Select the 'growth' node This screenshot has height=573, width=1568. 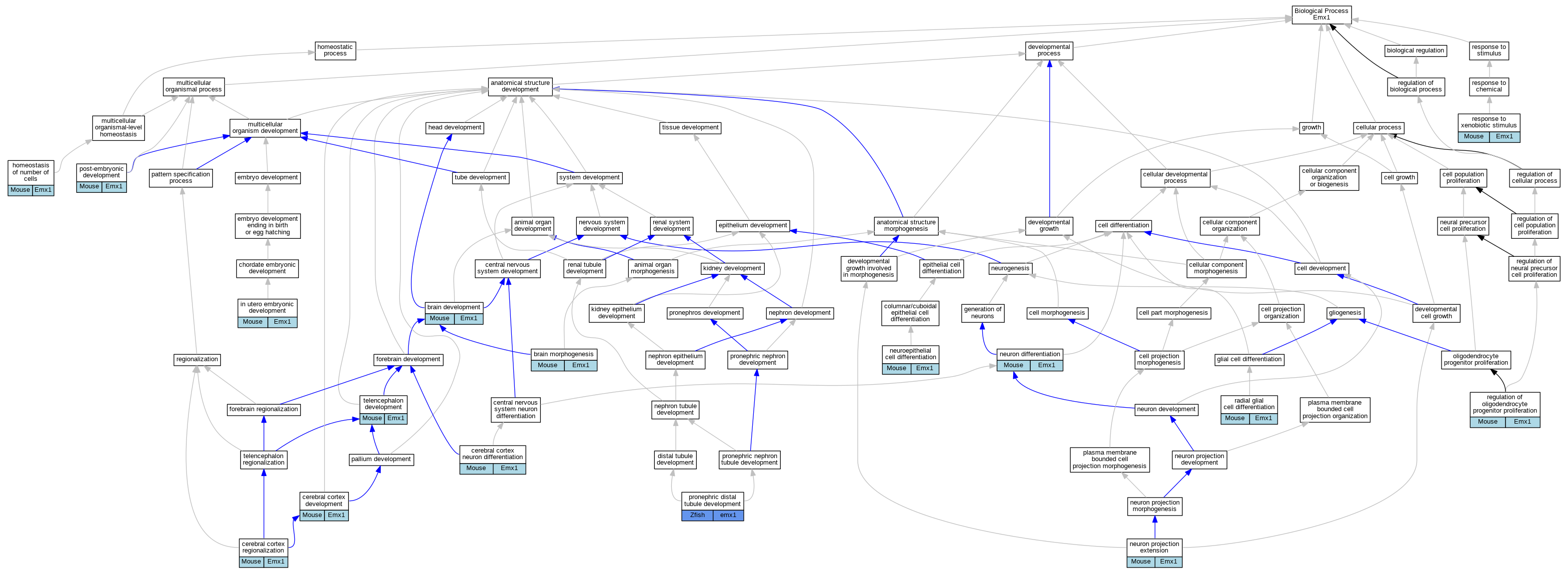click(1311, 128)
